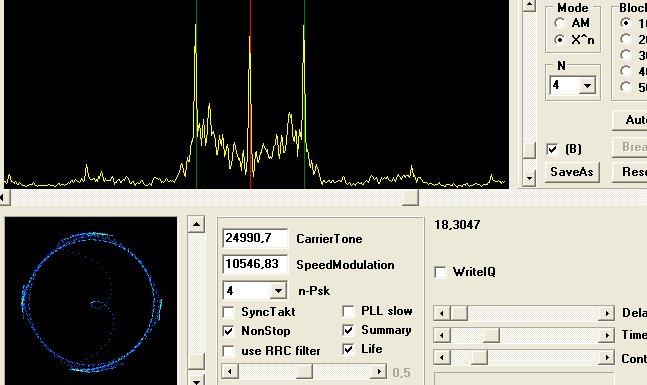Select the AM mode radio button
Viewport: 647px width, 385px height.
(x=560, y=23)
